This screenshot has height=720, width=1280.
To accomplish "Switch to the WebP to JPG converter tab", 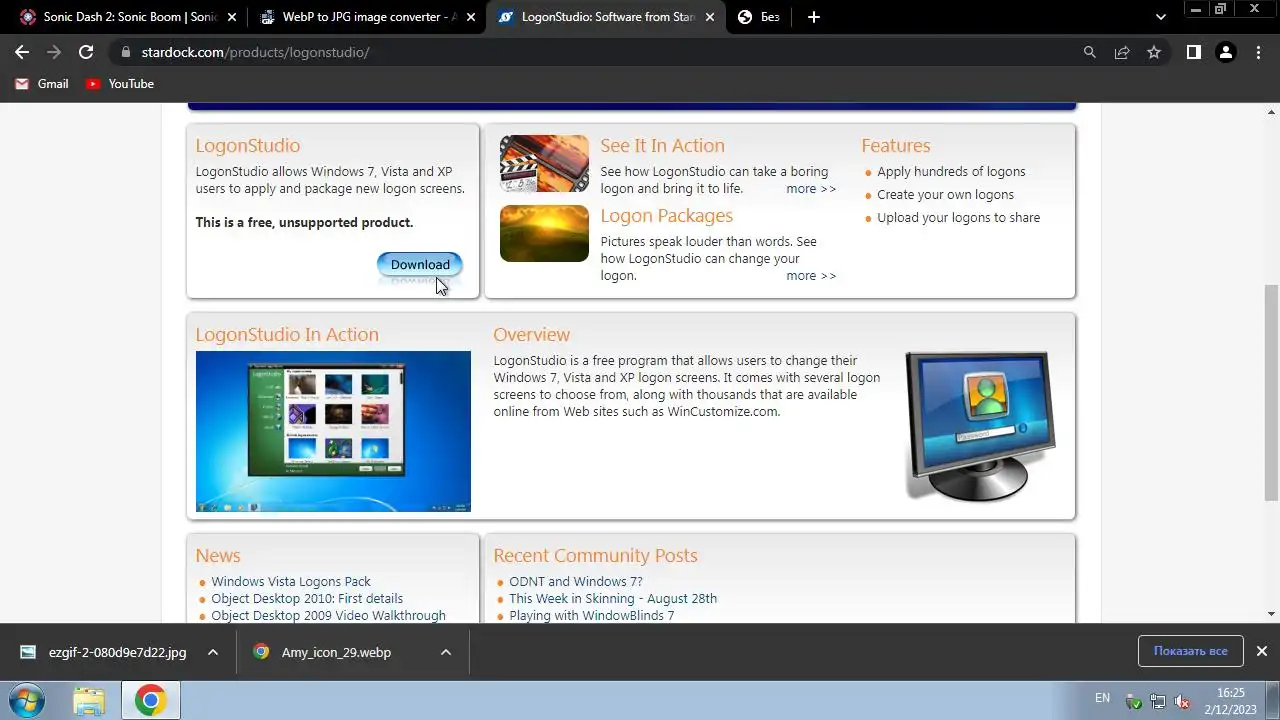I will point(366,17).
